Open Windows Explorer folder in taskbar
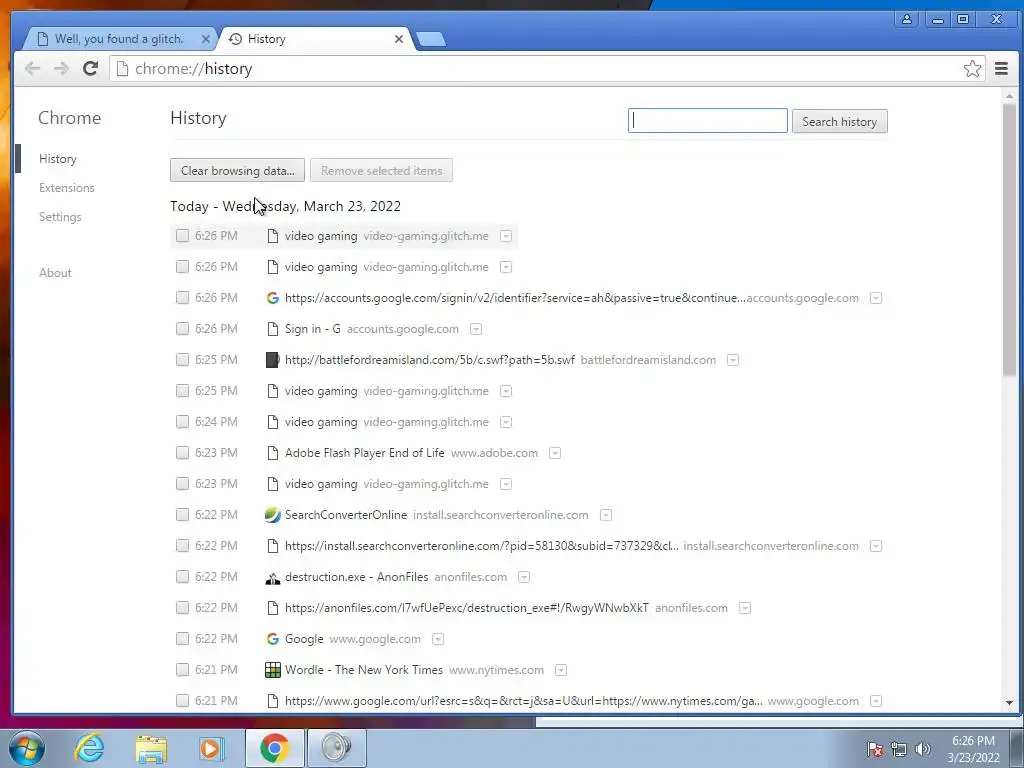The image size is (1024, 768). [151, 748]
